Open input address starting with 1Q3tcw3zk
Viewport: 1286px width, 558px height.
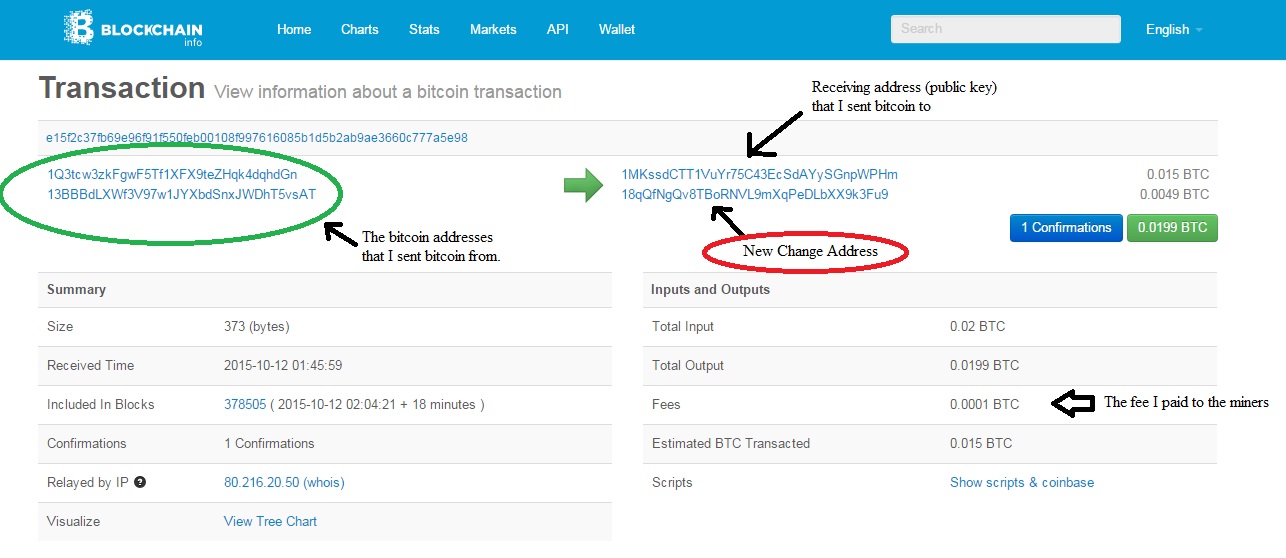[x=171, y=174]
